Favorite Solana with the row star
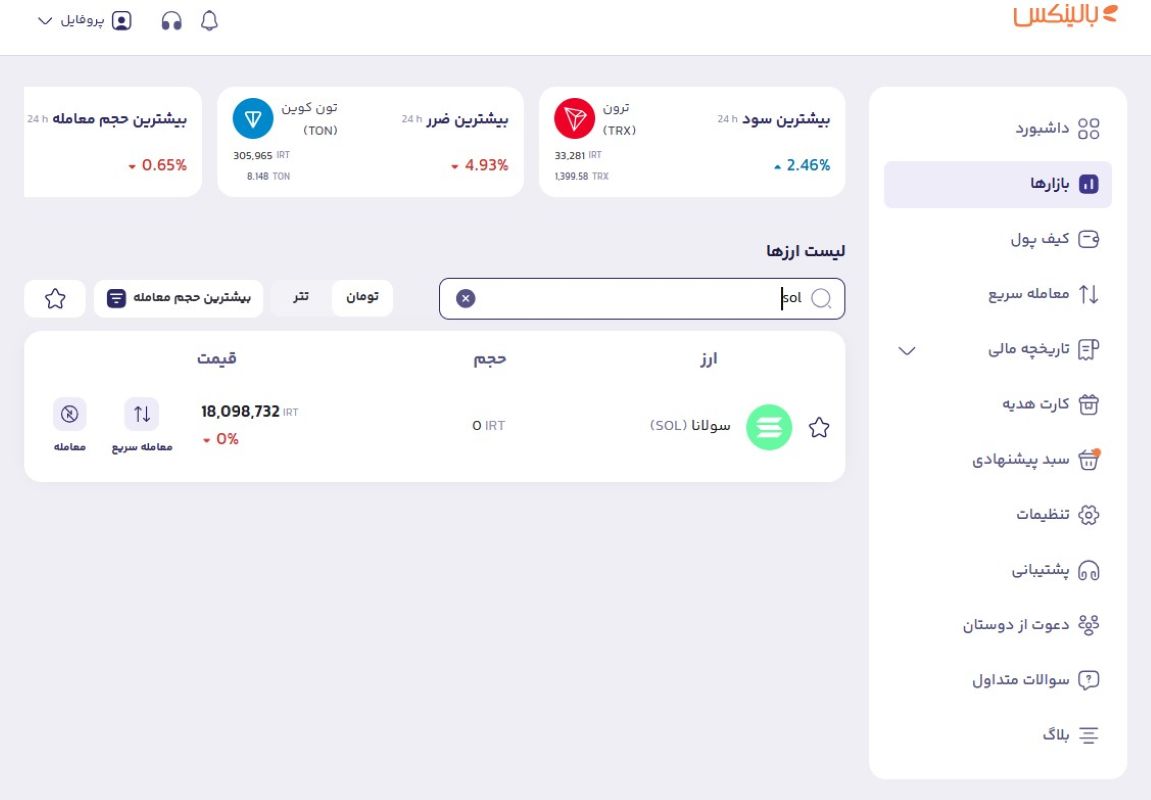This screenshot has width=1151, height=800. click(x=819, y=427)
